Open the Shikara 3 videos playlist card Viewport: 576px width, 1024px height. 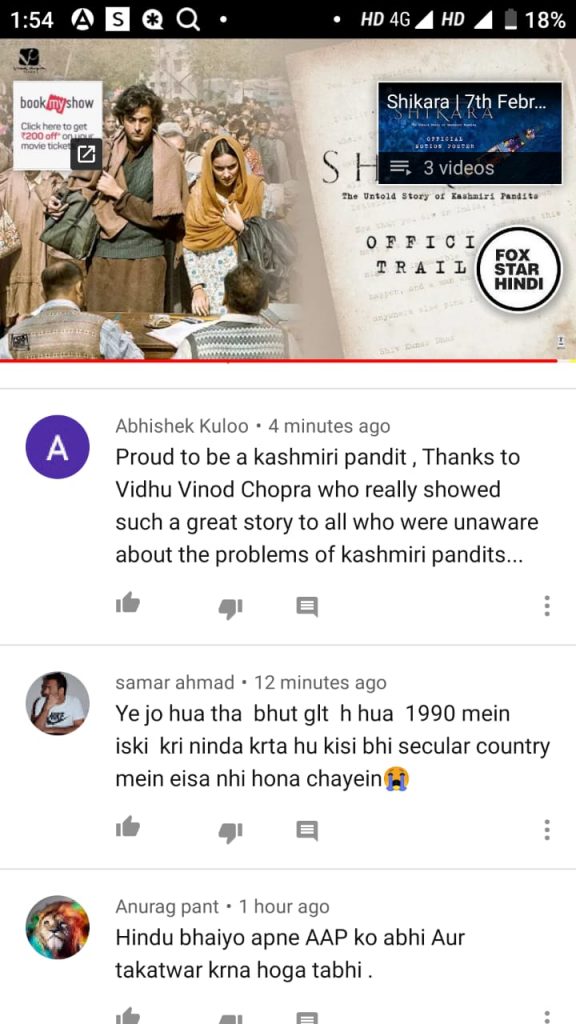tap(470, 133)
